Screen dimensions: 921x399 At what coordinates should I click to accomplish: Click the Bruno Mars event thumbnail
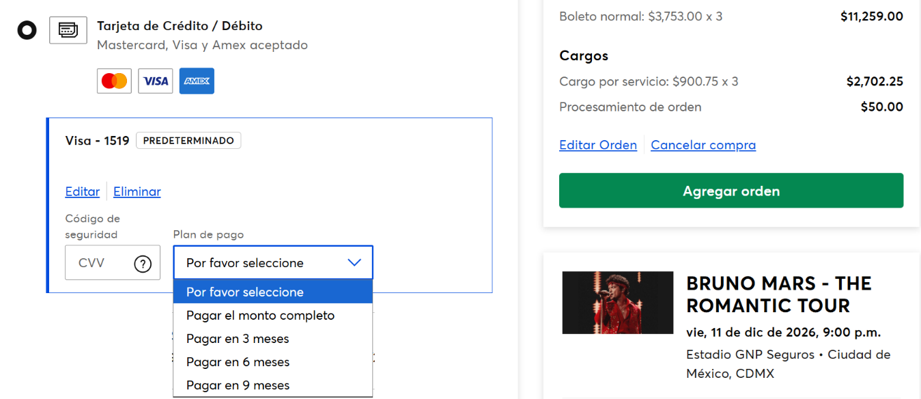coord(617,303)
